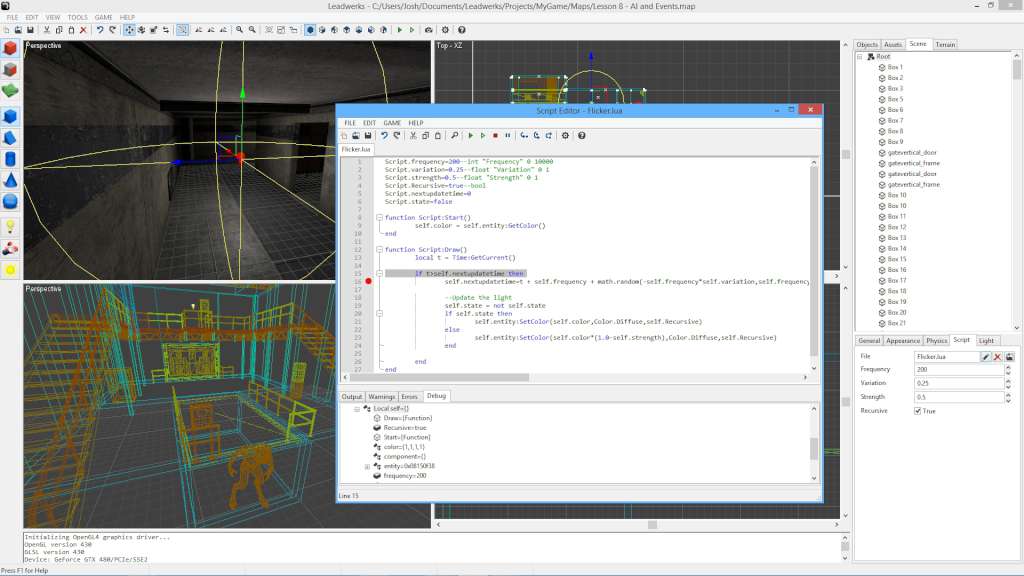Collapse the self table in the Debug watch
Screen dimensions: 1024x576
click(355, 410)
